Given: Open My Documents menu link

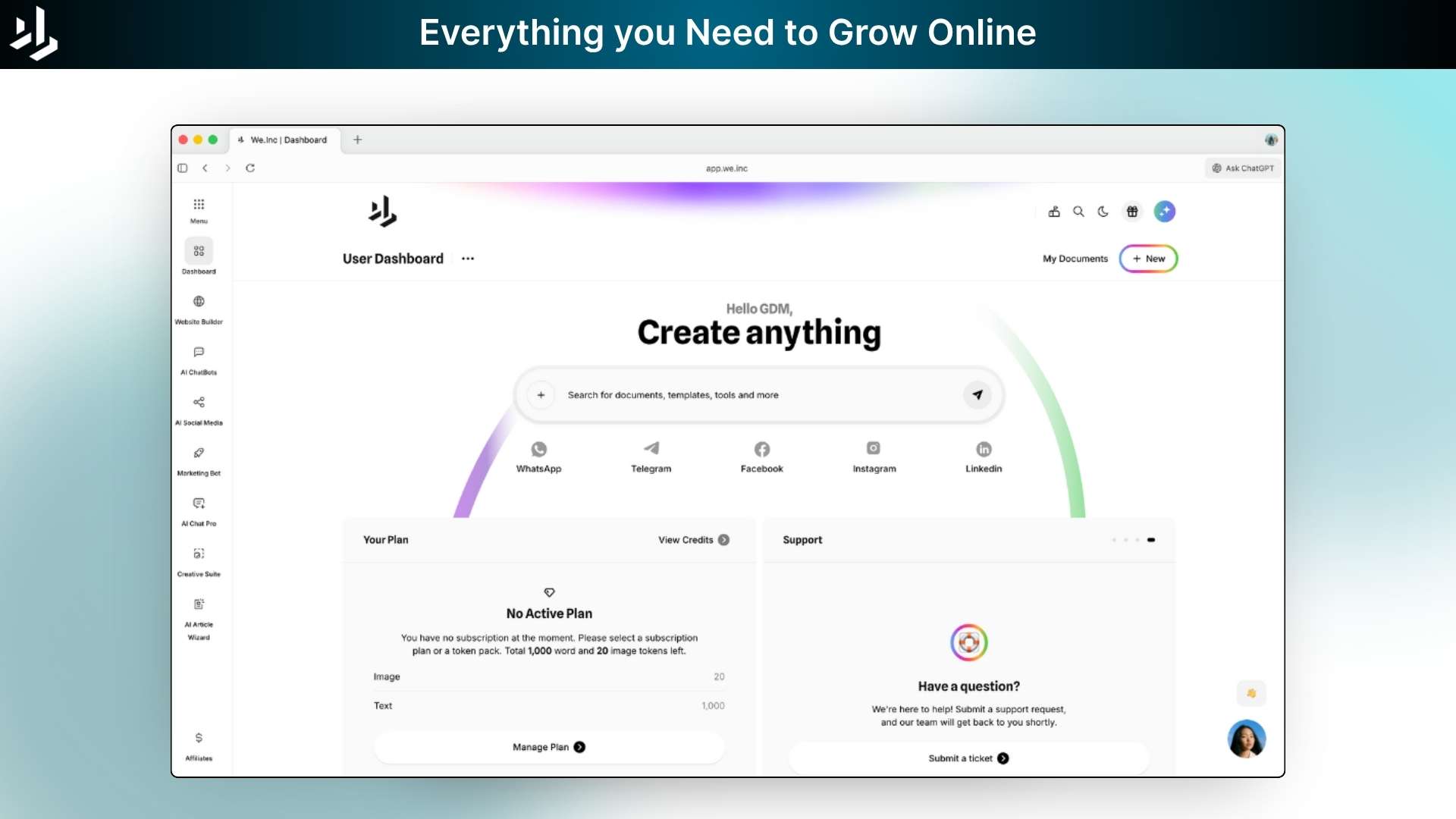Looking at the screenshot, I should coord(1075,259).
